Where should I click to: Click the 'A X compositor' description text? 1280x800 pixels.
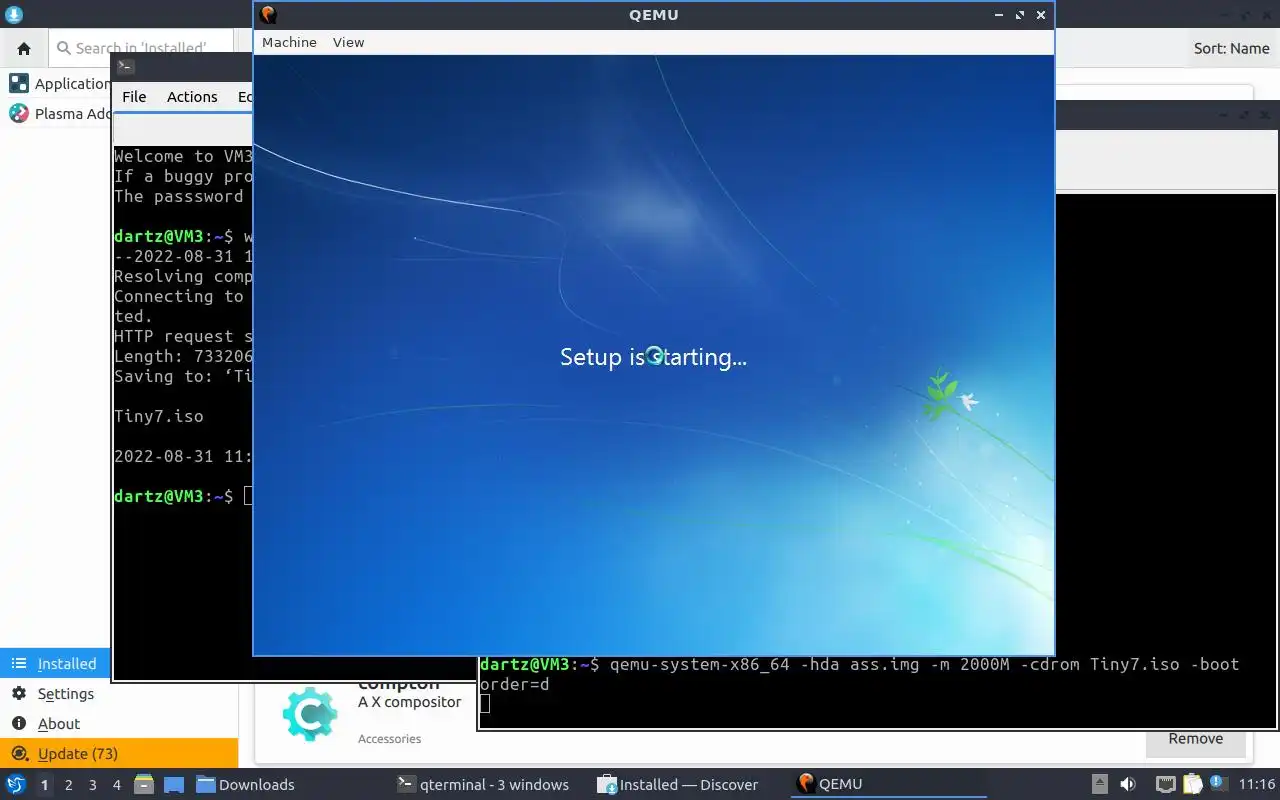click(x=410, y=702)
